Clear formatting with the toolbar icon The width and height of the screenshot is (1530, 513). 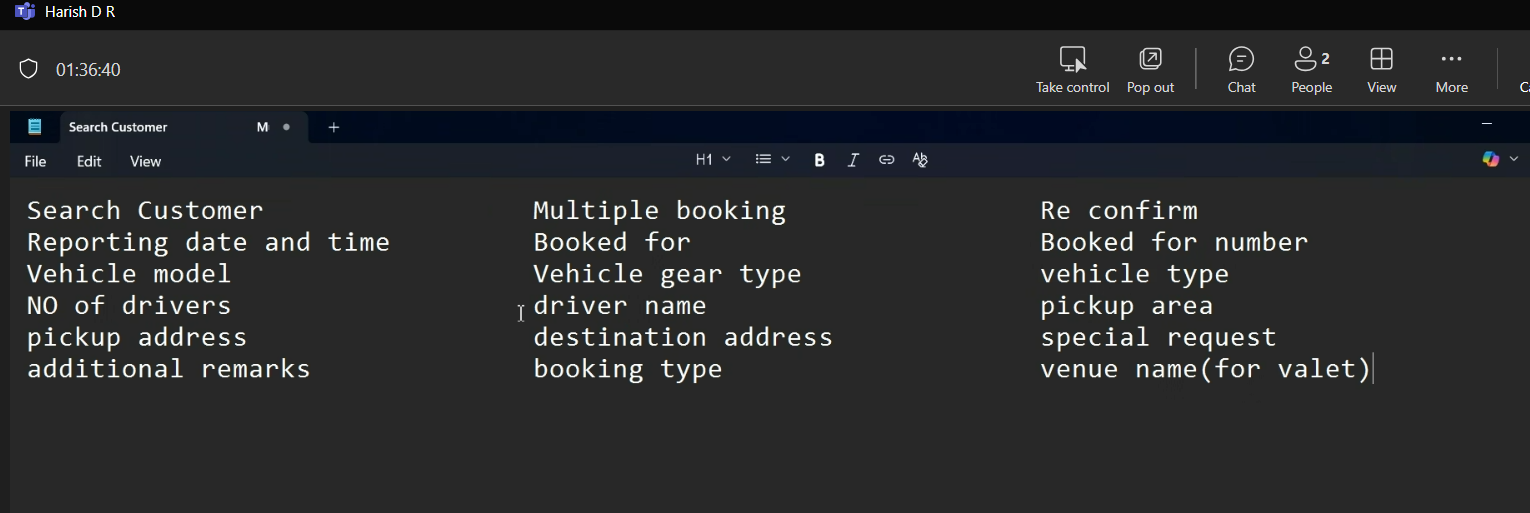(920, 160)
